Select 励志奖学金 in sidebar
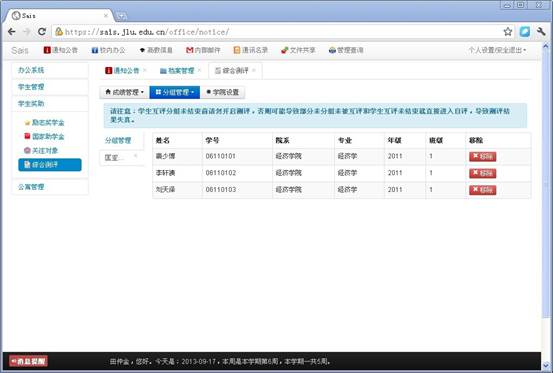This screenshot has height=373, width=553. pyautogui.click(x=44, y=123)
